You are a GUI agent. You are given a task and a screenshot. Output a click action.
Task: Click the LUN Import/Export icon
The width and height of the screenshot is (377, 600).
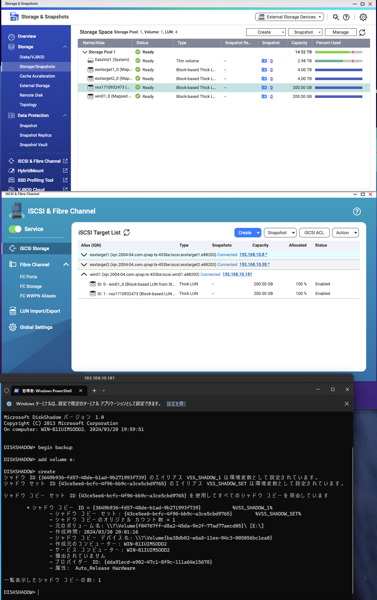point(13,311)
